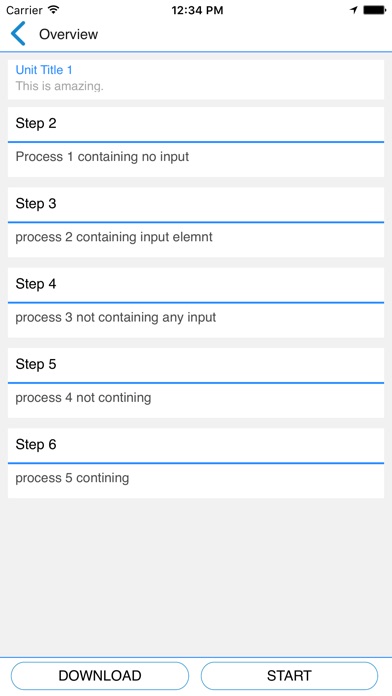392x696 pixels.
Task: Select the Step 5 header
Action: [196, 365]
